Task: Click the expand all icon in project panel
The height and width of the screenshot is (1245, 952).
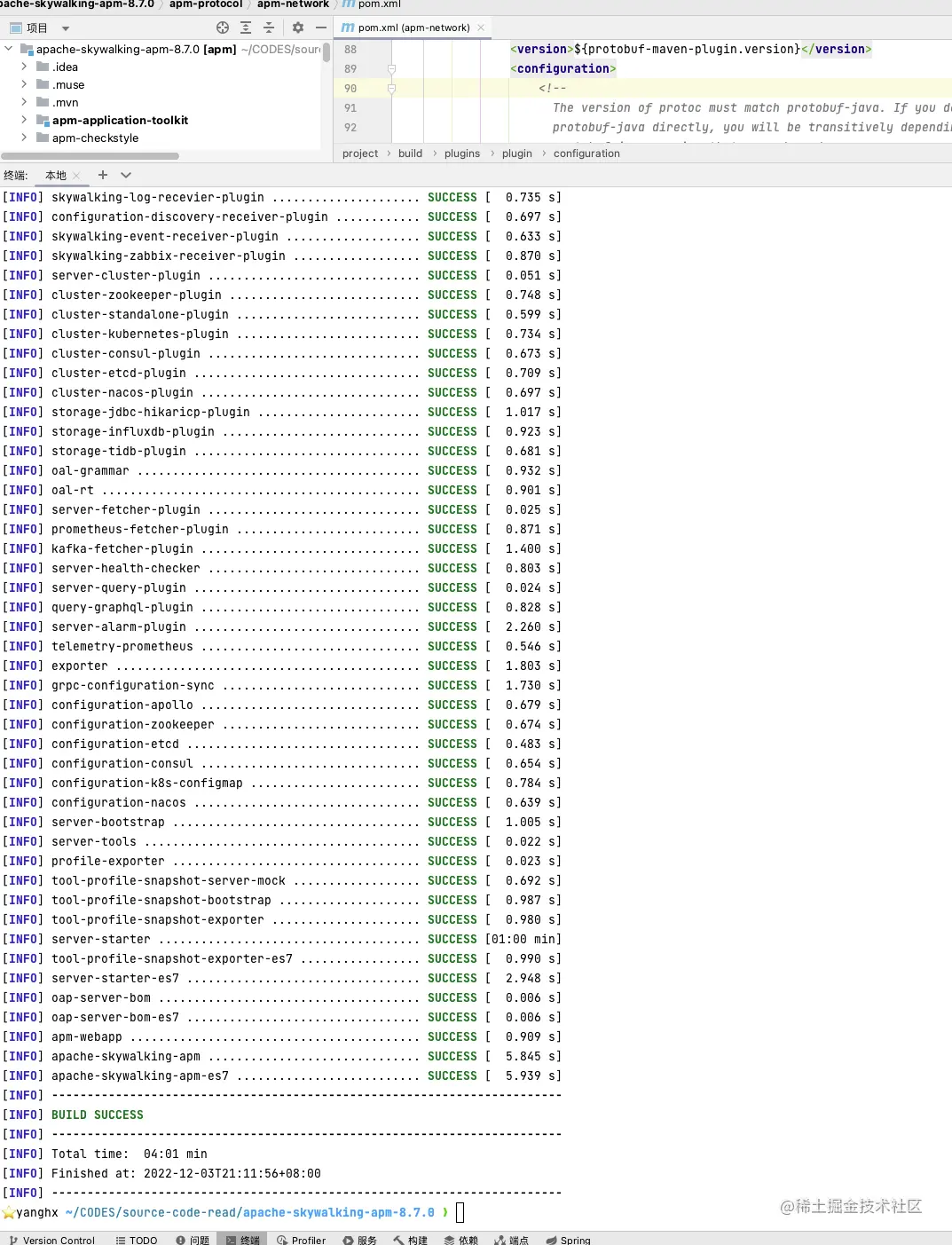Action: click(246, 28)
